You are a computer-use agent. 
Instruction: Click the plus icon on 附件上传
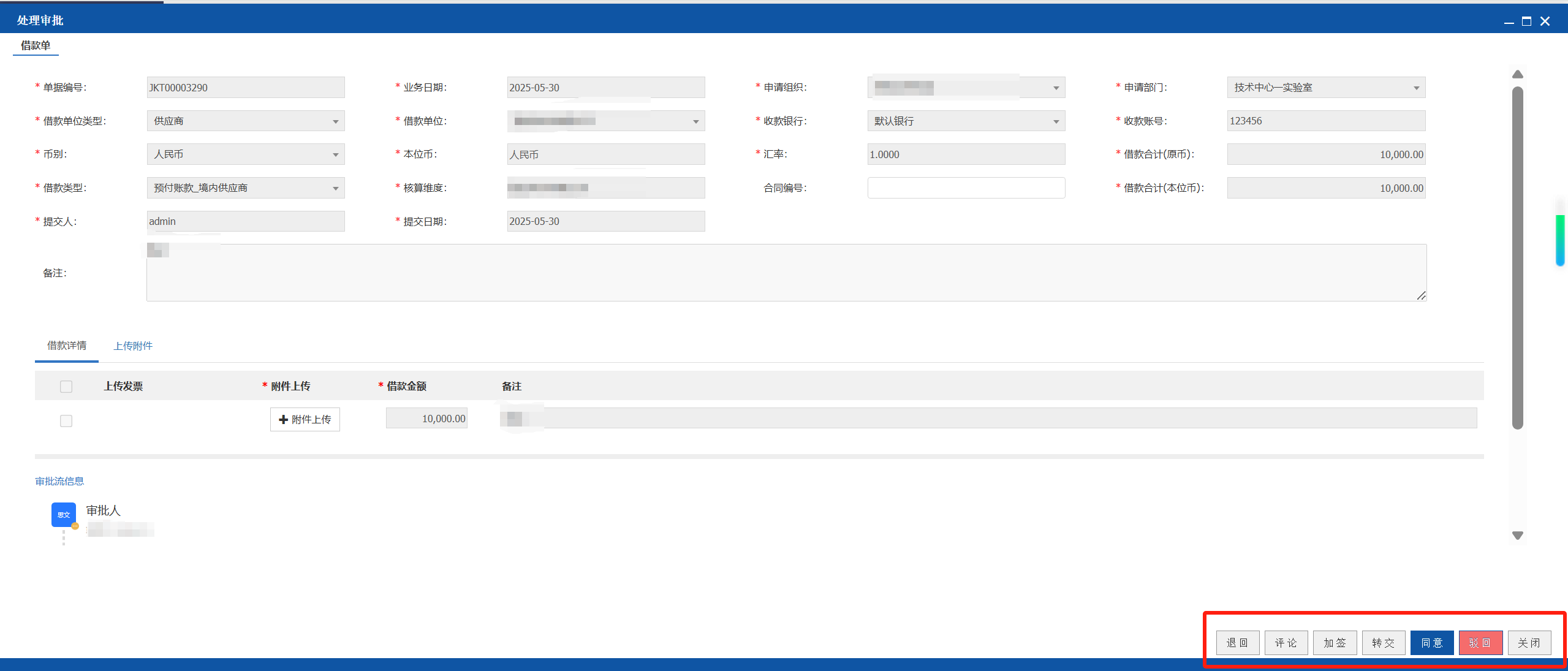(283, 420)
